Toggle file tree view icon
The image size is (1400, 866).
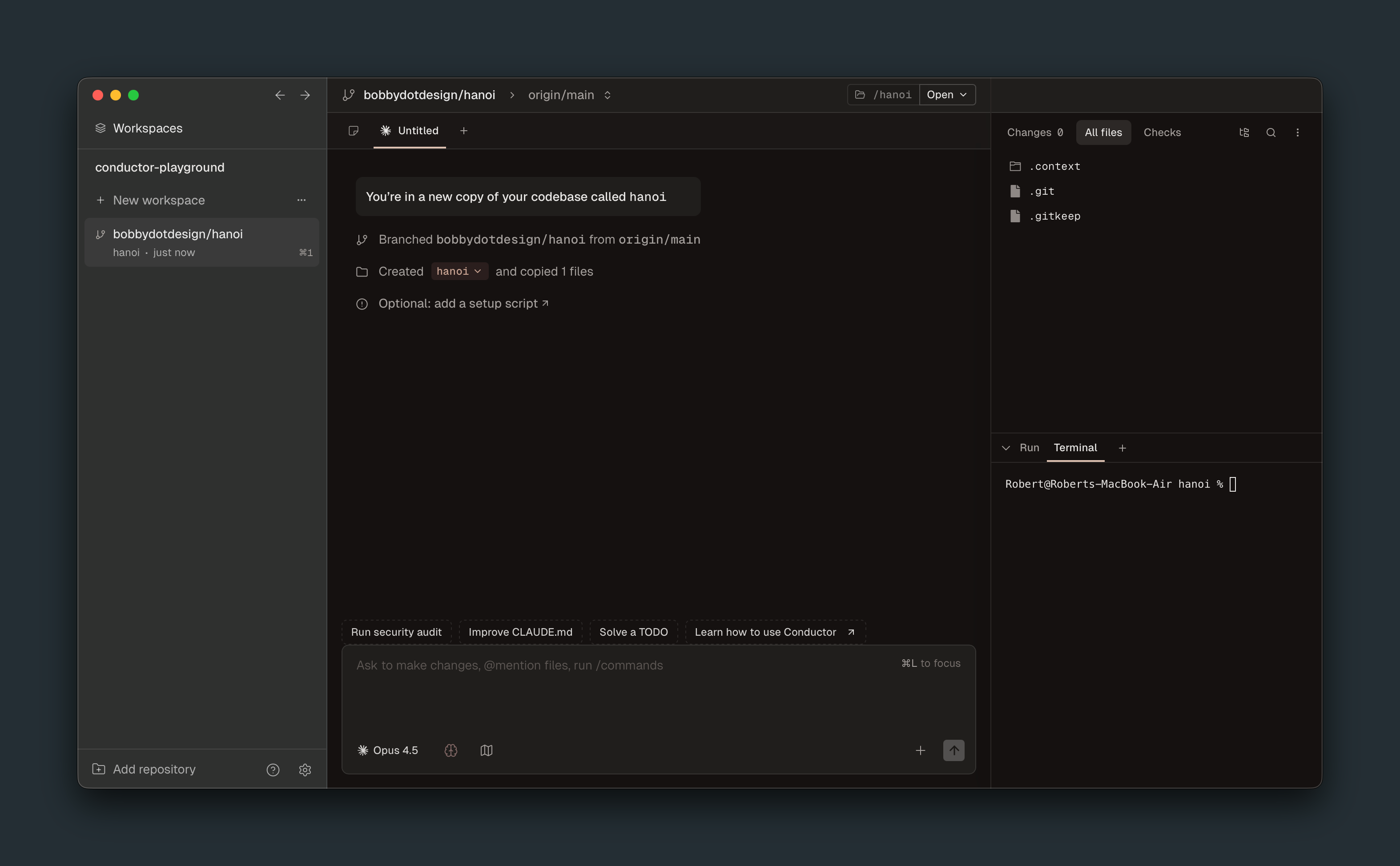coord(1243,133)
